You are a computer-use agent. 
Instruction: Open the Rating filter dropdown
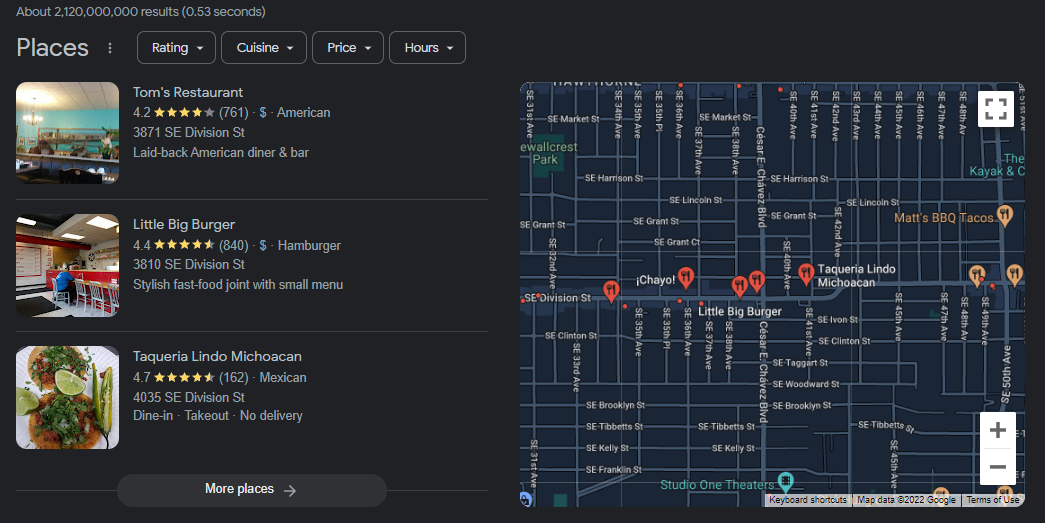pyautogui.click(x=177, y=48)
